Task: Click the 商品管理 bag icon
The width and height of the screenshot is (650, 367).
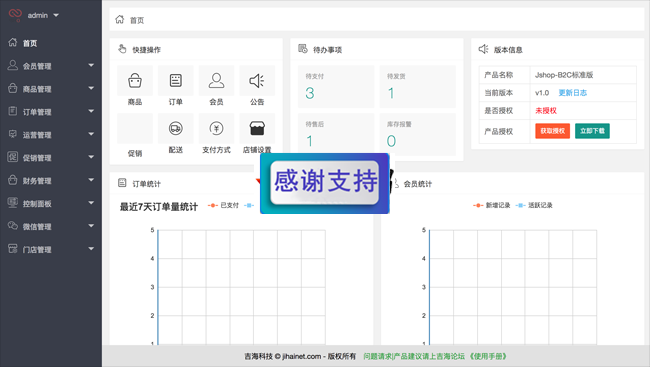Action: pyautogui.click(x=13, y=88)
